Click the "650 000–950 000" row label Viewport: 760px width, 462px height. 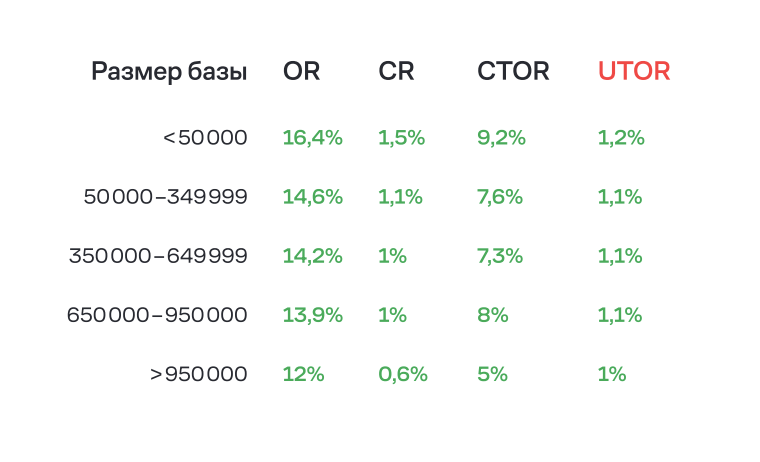pos(157,315)
